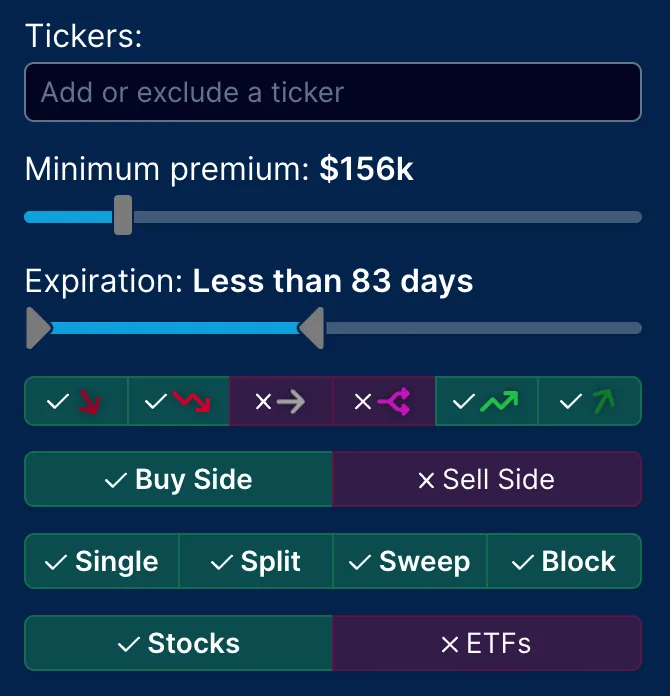Turn off the Block filter

pyautogui.click(x=564, y=561)
